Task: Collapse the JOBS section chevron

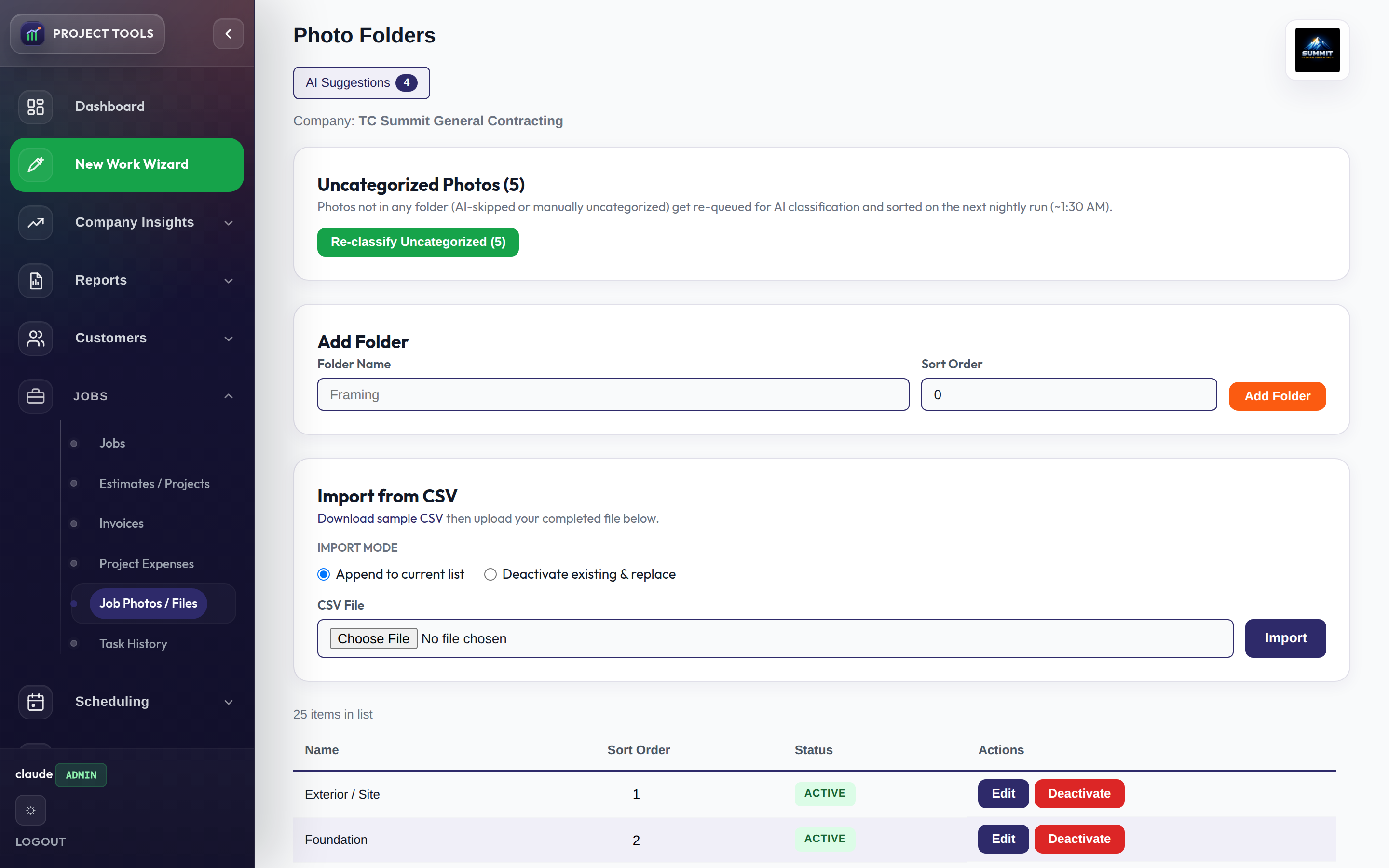Action: pos(229,396)
